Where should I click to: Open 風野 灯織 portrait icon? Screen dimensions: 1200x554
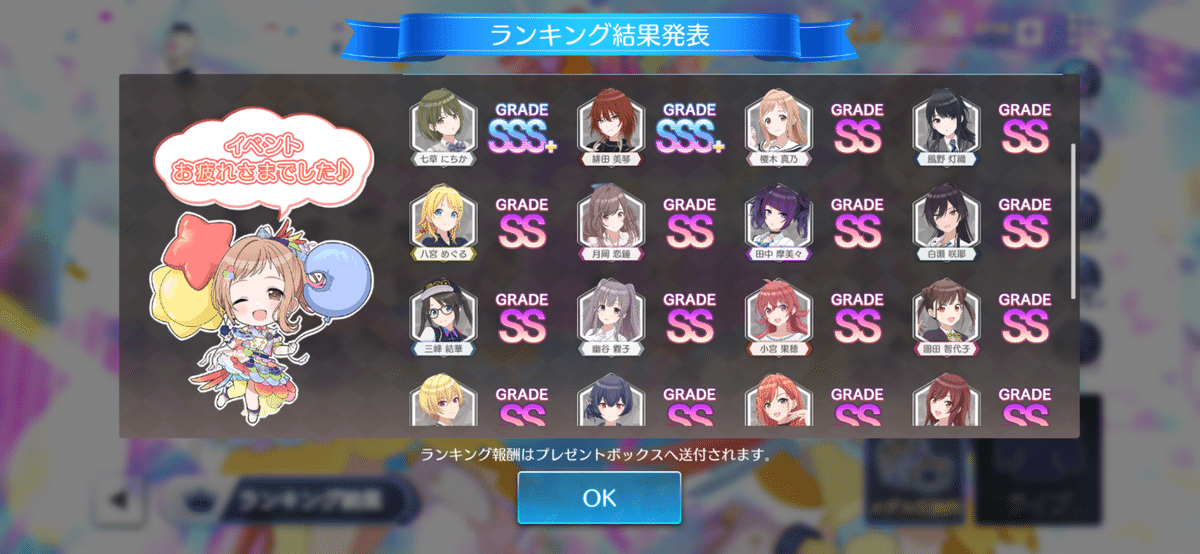[947, 128]
